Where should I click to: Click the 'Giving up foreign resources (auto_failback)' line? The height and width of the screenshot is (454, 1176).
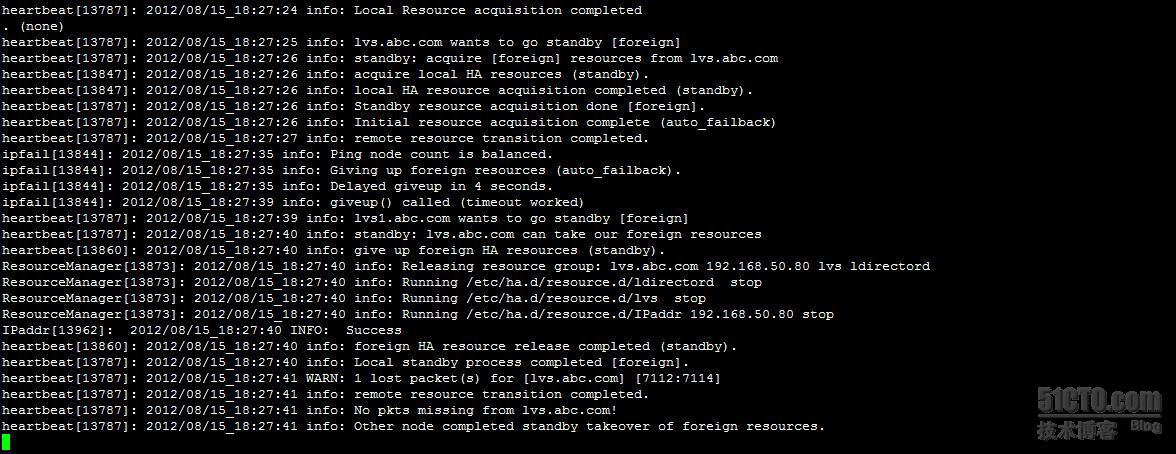(x=341, y=170)
